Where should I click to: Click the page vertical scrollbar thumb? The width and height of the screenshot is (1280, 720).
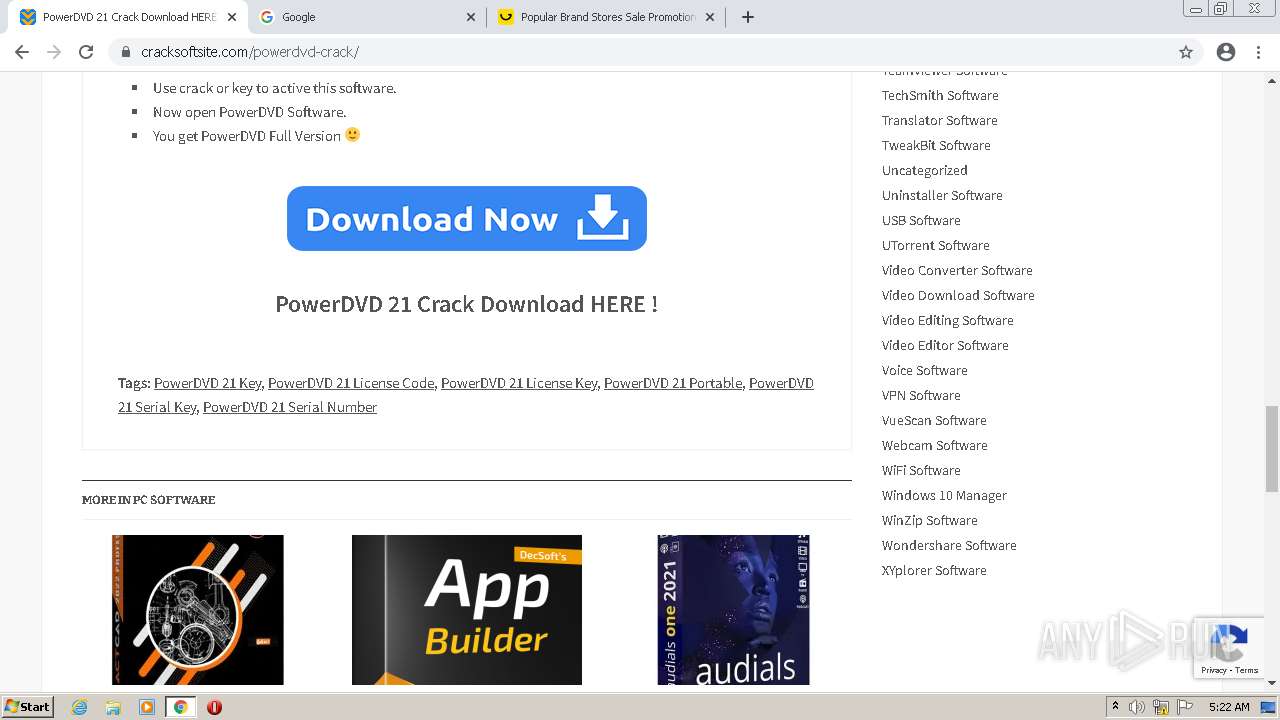[1271, 448]
